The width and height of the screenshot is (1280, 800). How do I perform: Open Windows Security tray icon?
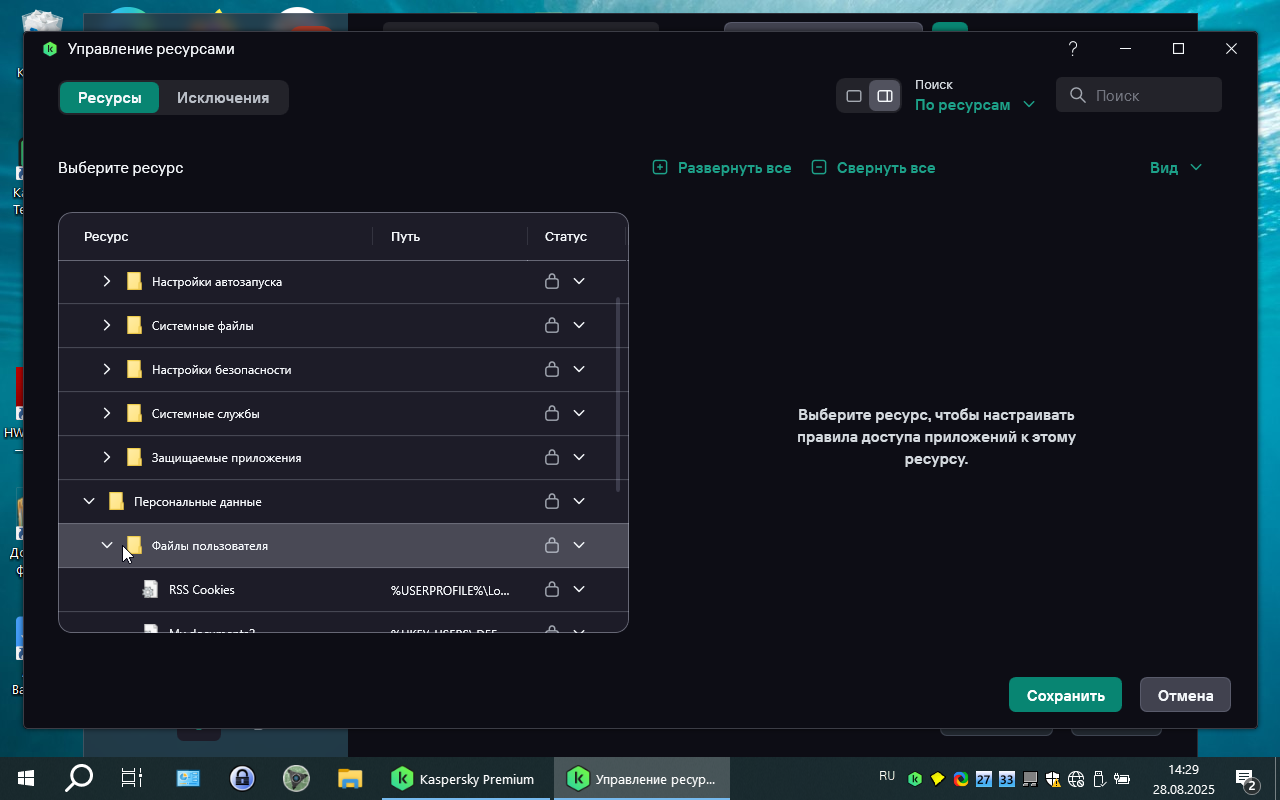(x=1053, y=779)
